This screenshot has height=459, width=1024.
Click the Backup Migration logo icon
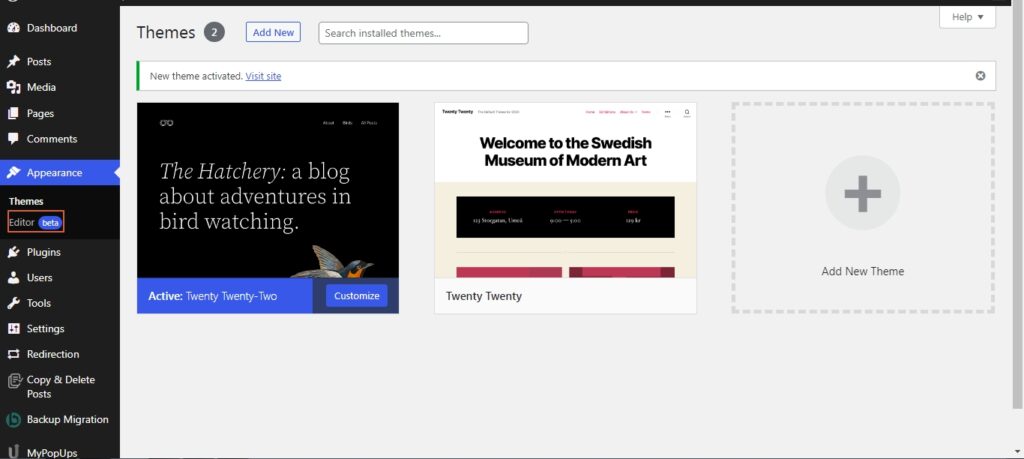[13, 420]
